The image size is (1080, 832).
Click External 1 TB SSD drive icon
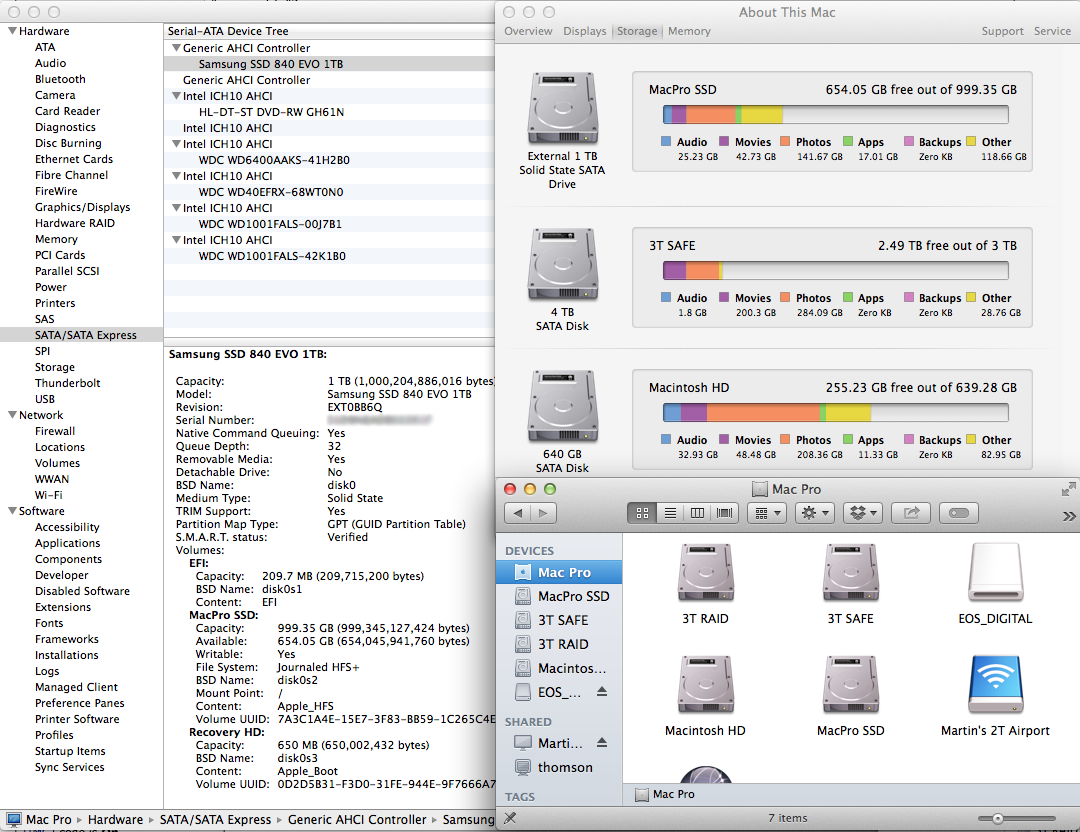click(563, 108)
